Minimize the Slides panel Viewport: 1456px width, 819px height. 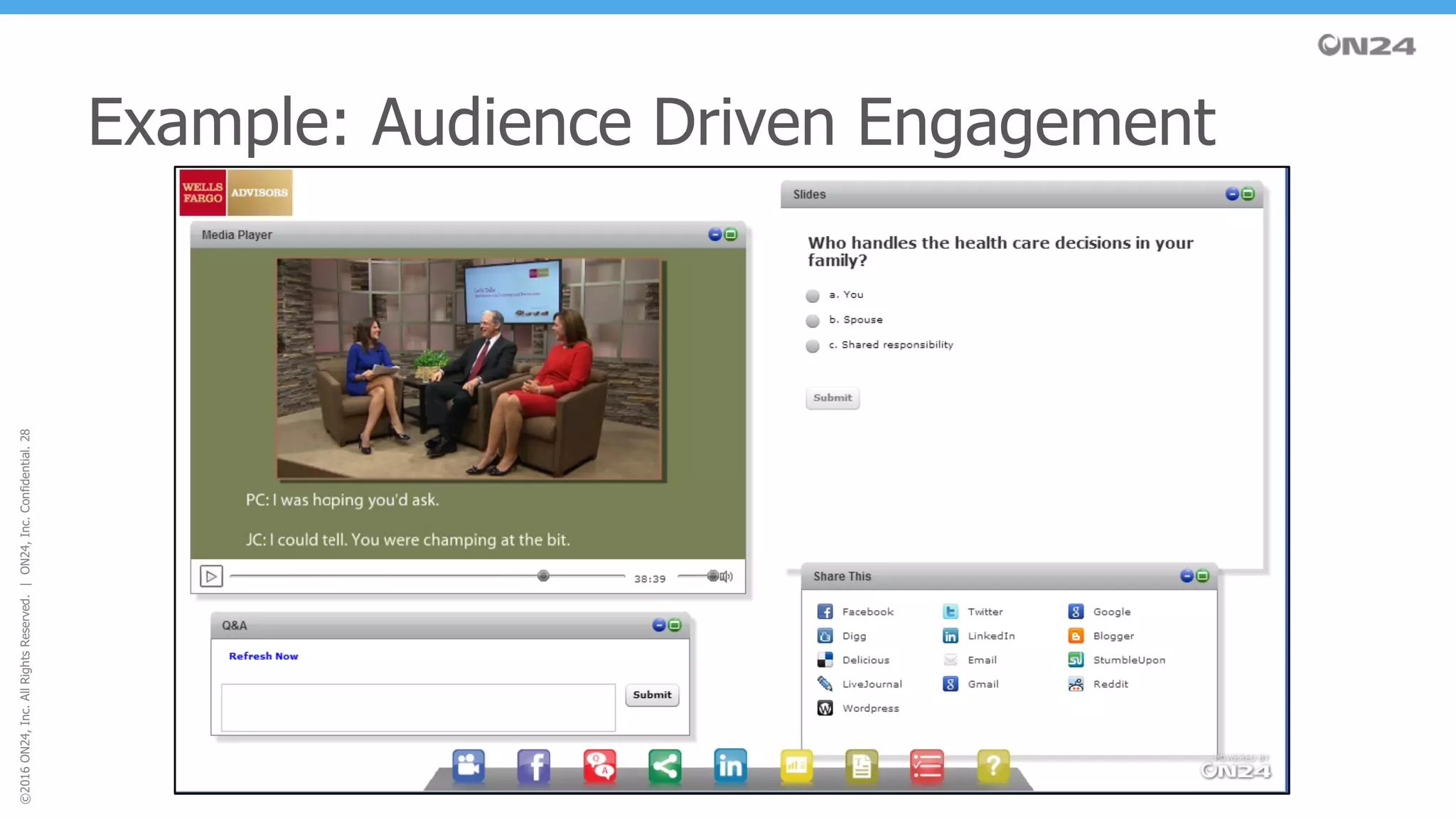pyautogui.click(x=1232, y=194)
